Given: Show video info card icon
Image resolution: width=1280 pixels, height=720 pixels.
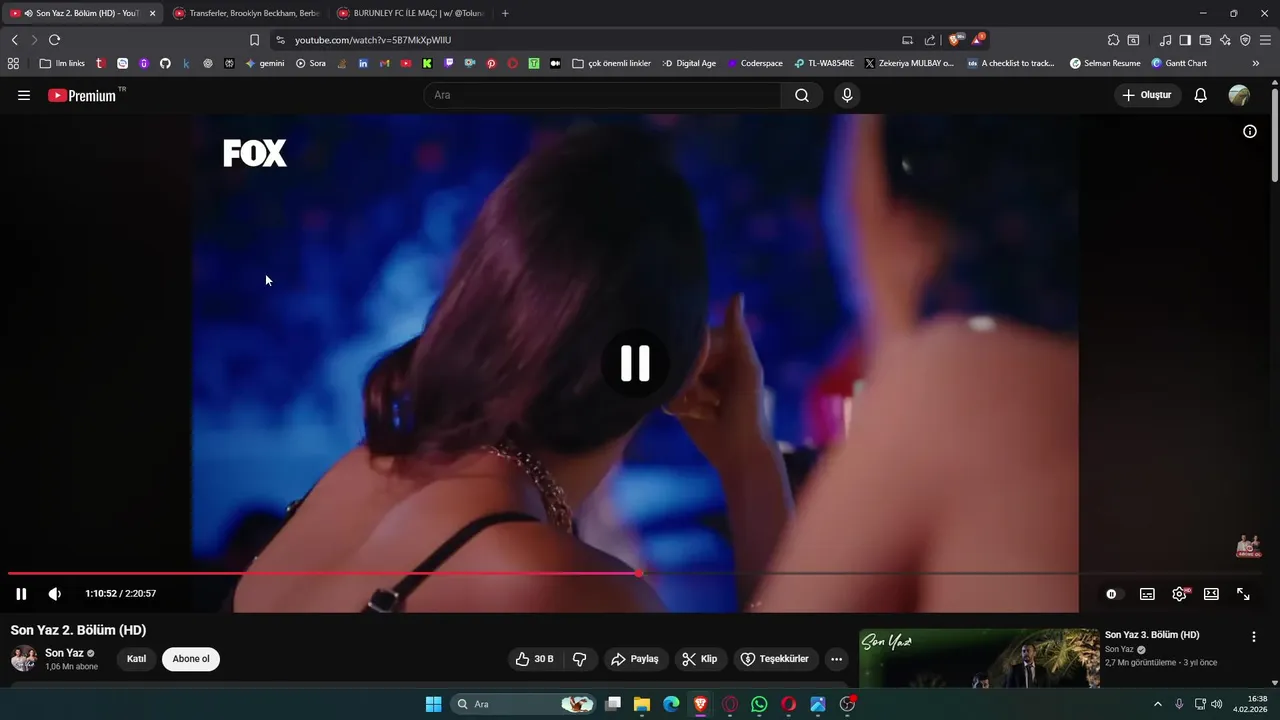Looking at the screenshot, I should pos(1250,131).
